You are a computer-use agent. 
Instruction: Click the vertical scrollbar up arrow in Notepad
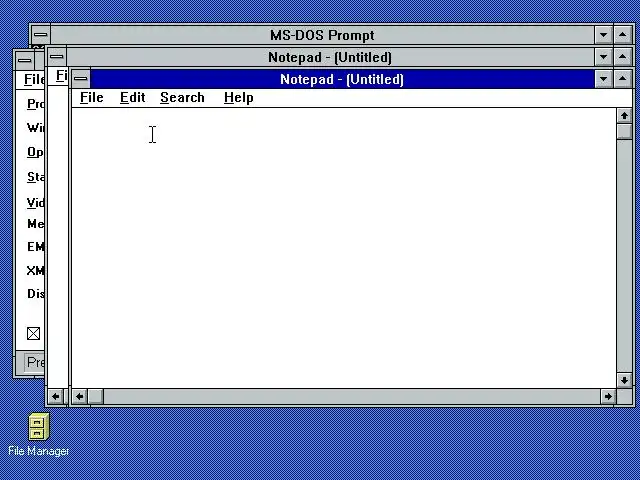point(624,116)
